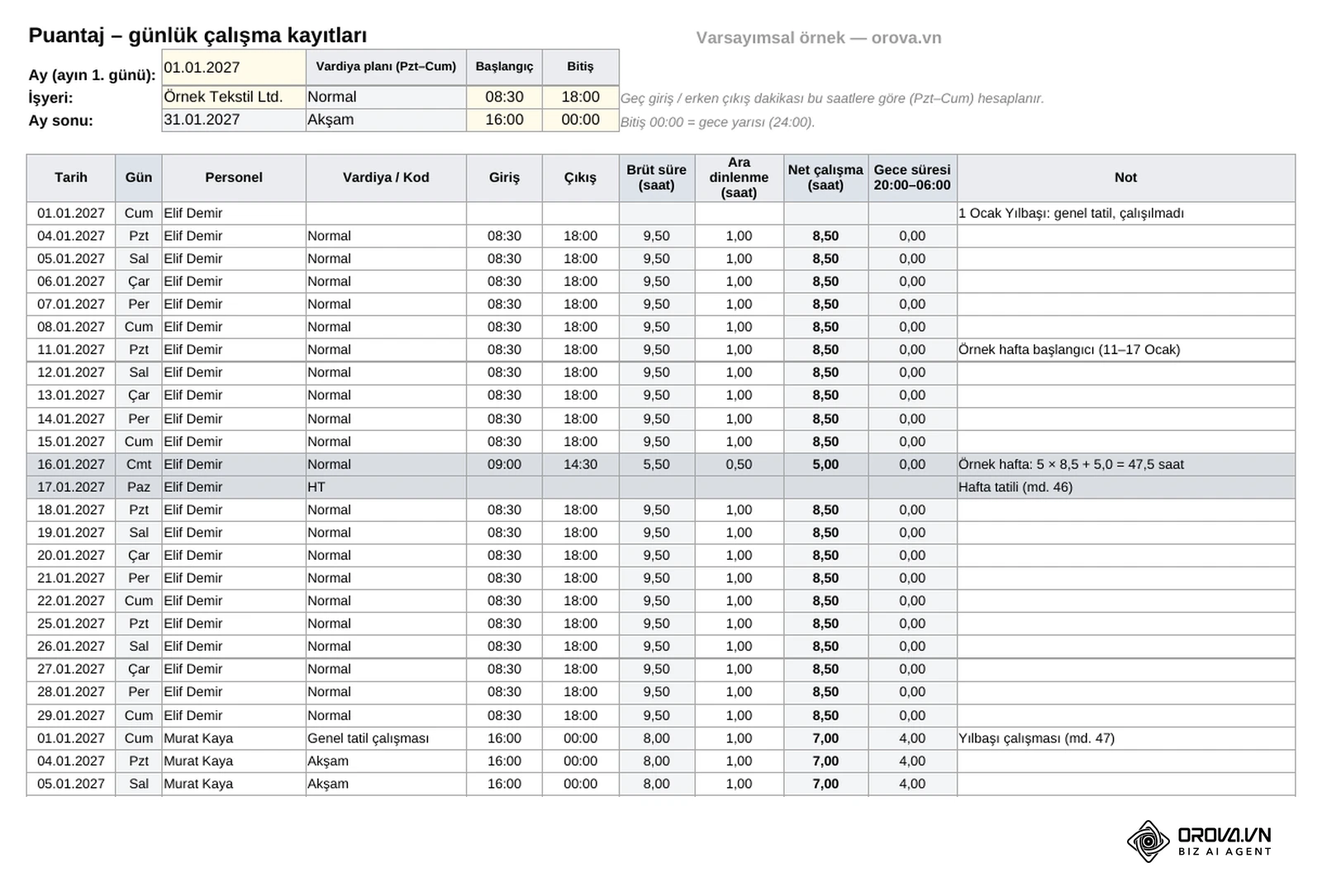Viewport: 1322px width, 896px height.
Task: Click the Akşam shift end time 00:00 in plan
Action: pyautogui.click(x=580, y=120)
